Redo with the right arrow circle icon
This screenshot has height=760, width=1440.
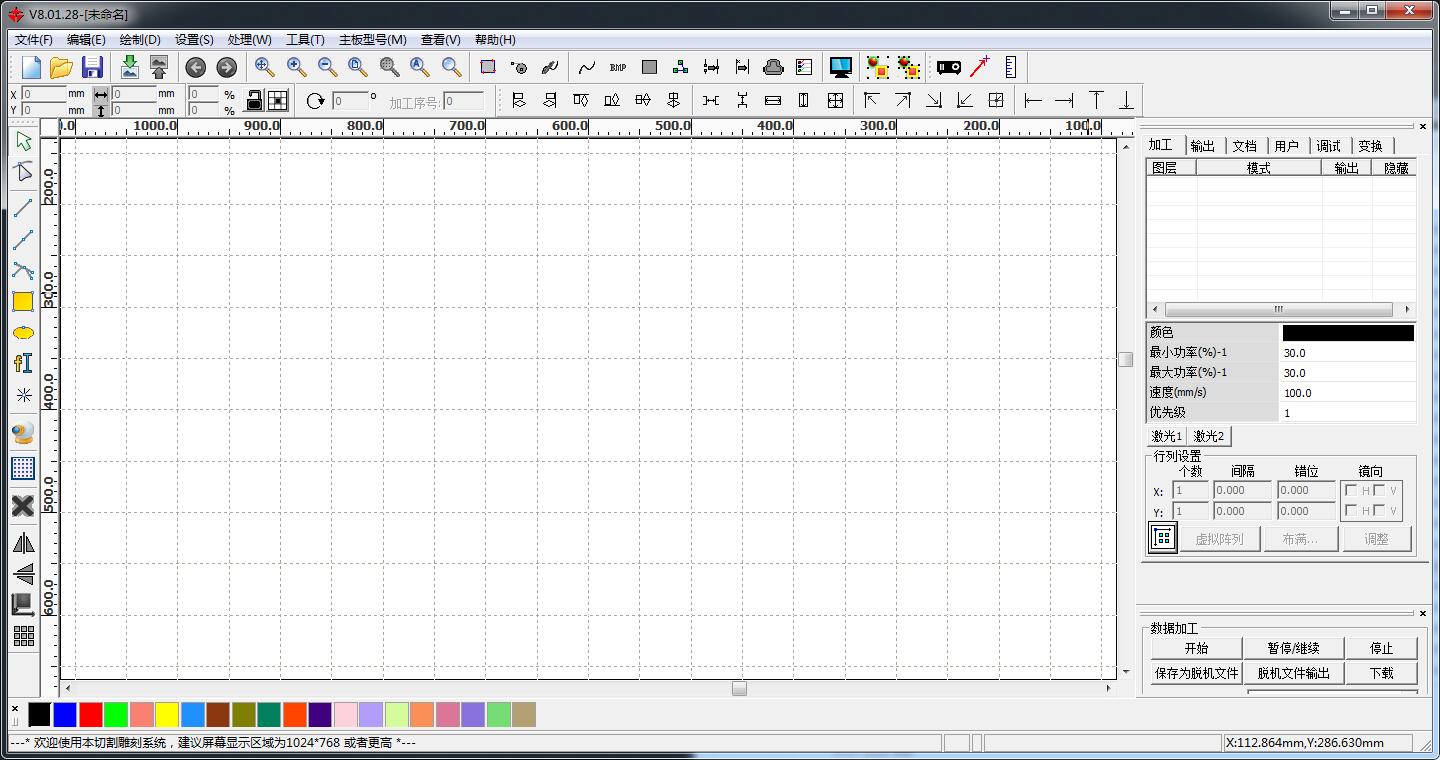point(227,67)
